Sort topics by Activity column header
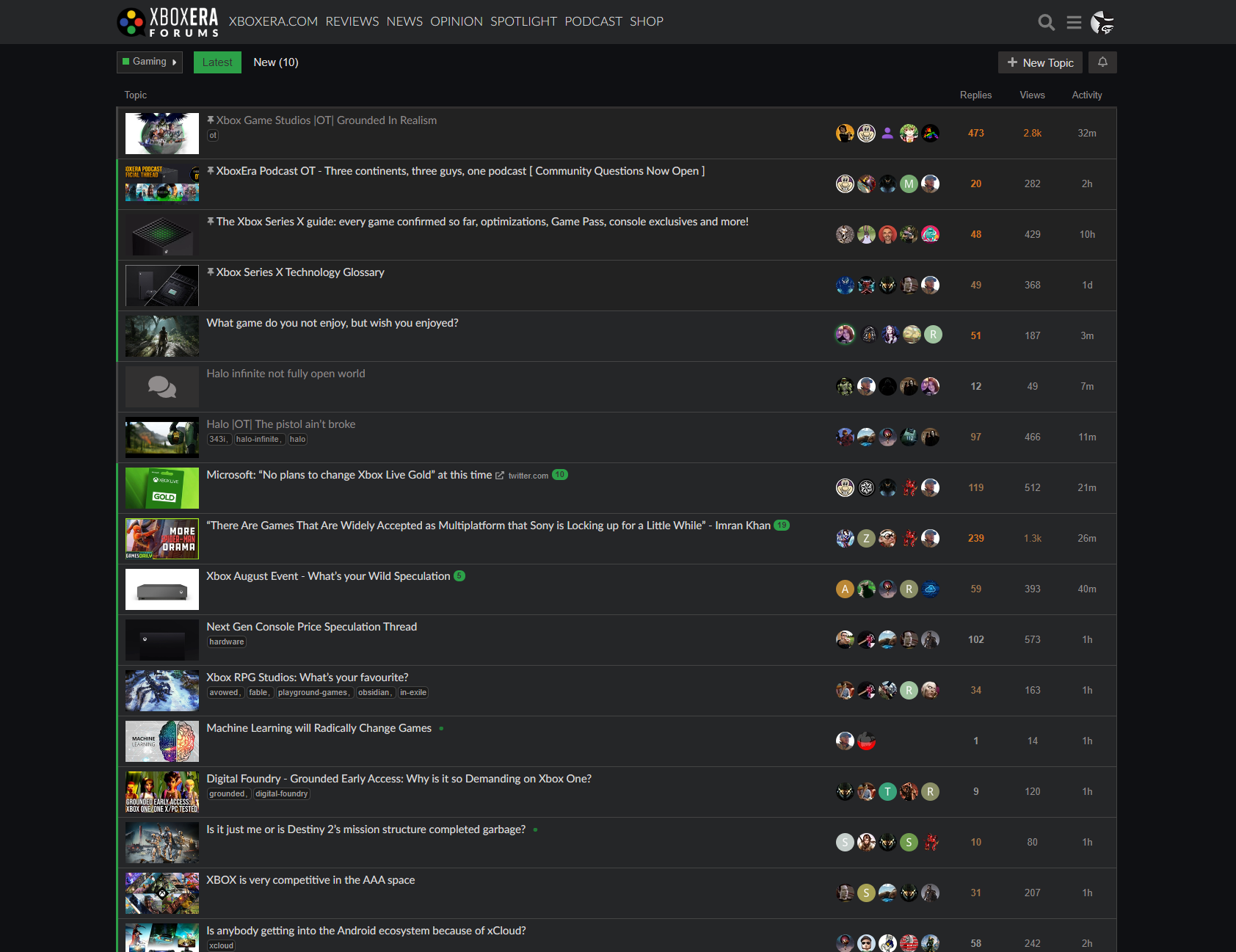 1087,95
